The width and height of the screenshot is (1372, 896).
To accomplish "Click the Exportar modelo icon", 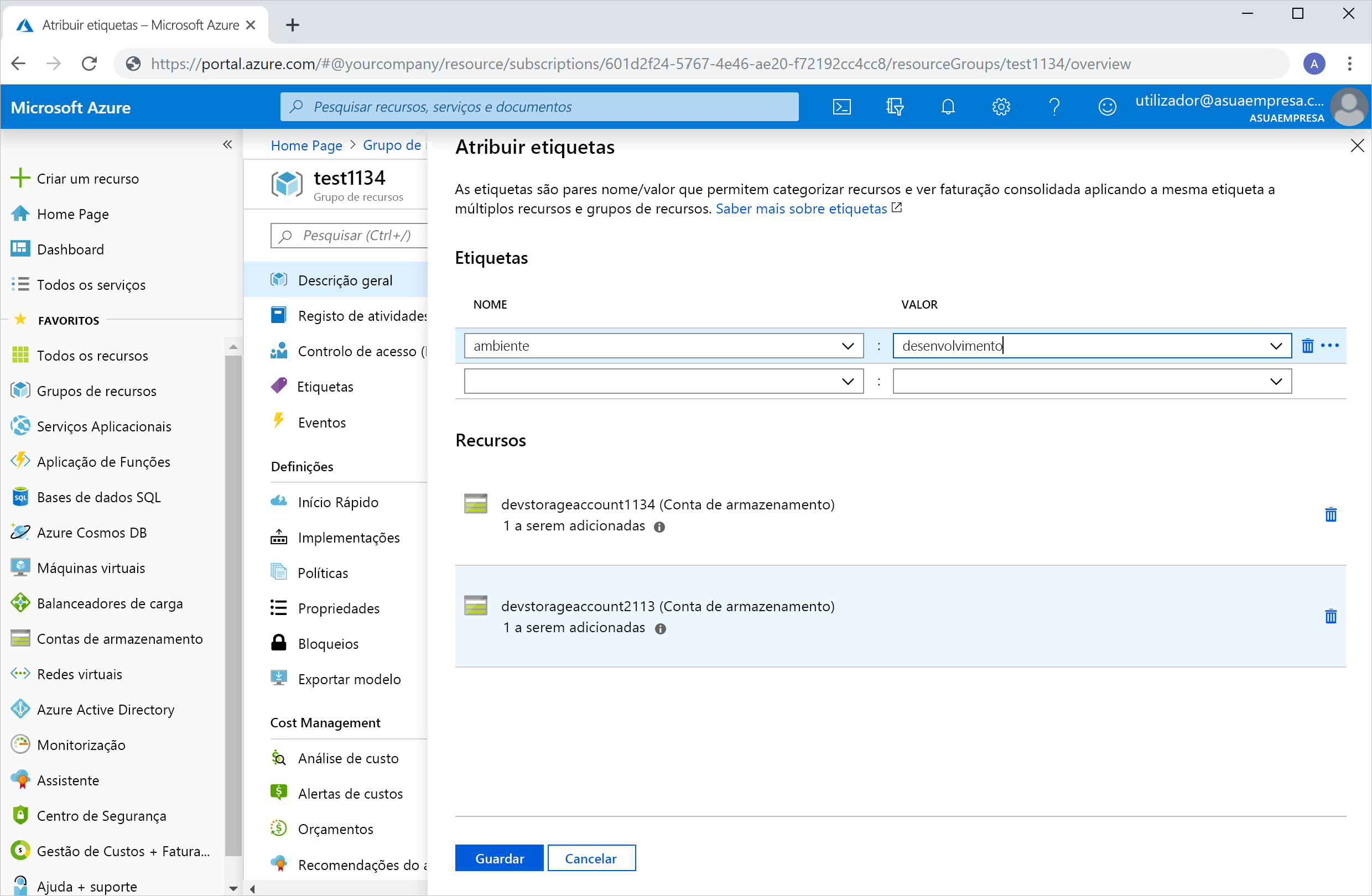I will pyautogui.click(x=280, y=679).
